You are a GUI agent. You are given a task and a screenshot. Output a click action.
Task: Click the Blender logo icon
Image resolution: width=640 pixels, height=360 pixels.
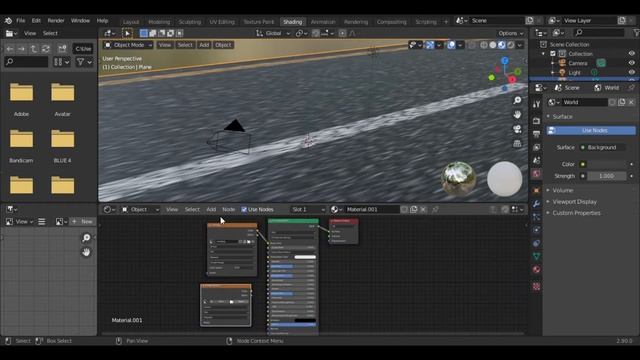[8, 20]
